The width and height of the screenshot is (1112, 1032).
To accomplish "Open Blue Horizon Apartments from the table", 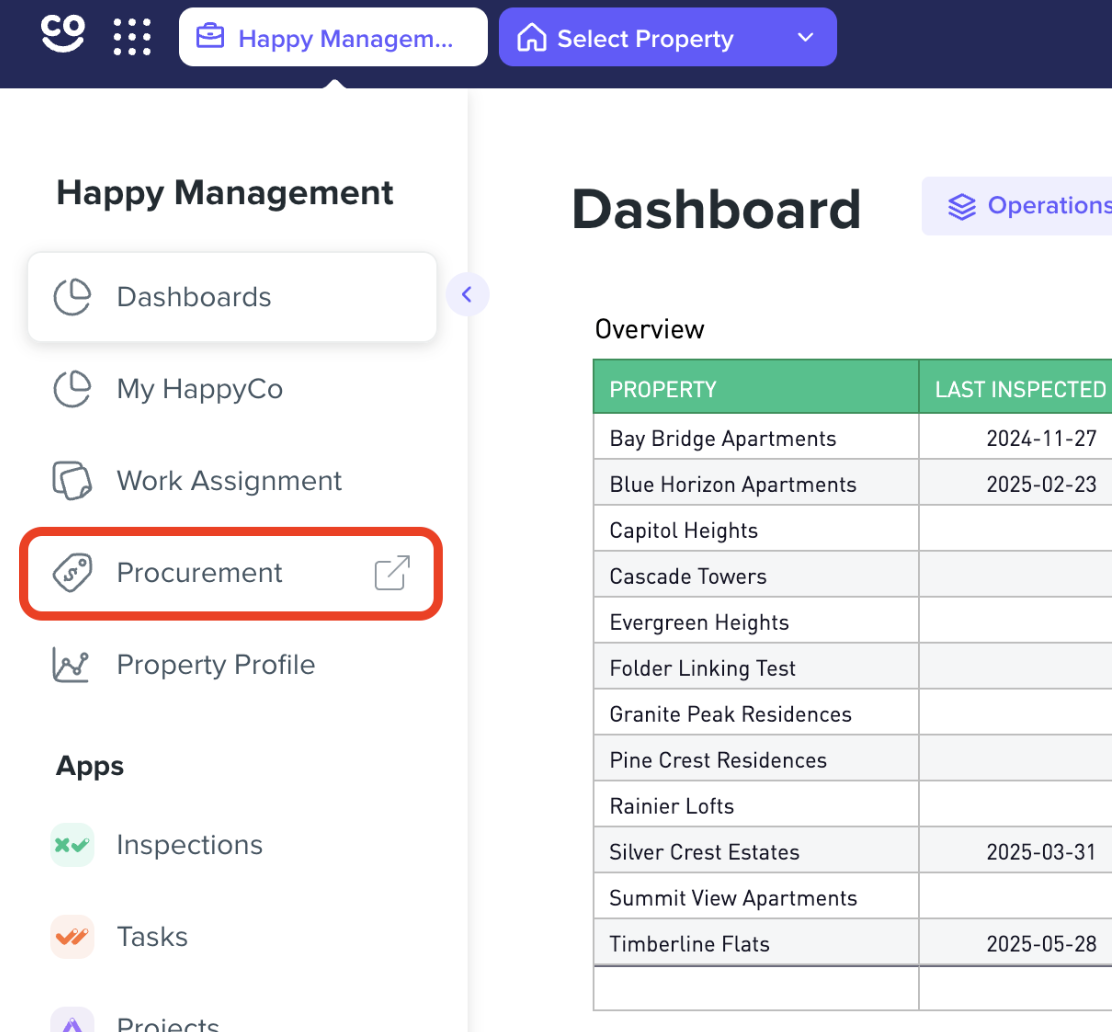I will (x=732, y=483).
